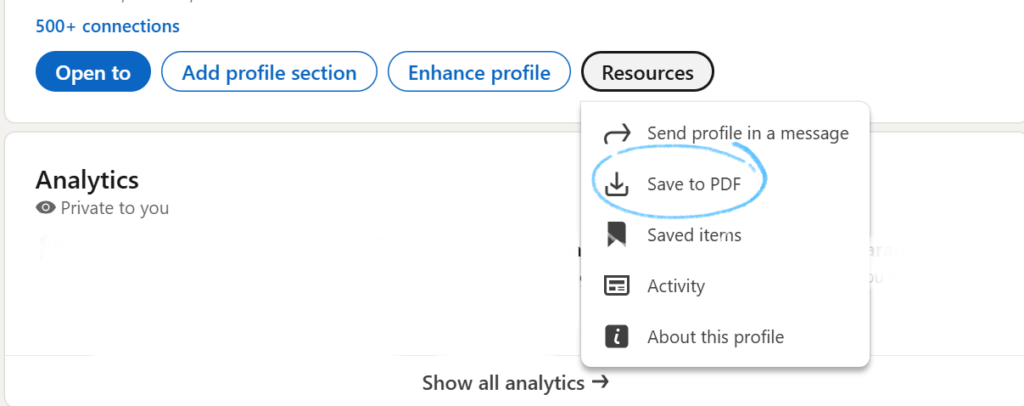Open the About this profile entry
This screenshot has height=406, width=1024.
715,337
